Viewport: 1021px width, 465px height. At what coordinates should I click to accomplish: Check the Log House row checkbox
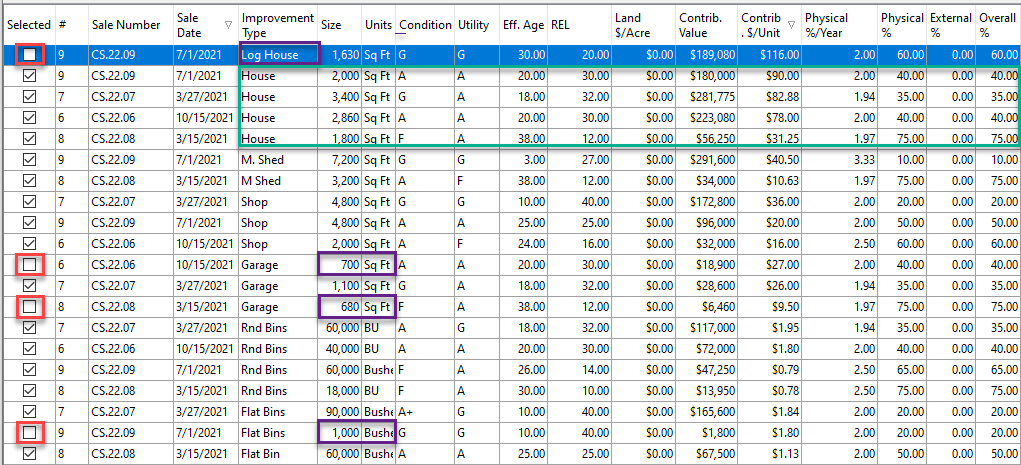29,54
